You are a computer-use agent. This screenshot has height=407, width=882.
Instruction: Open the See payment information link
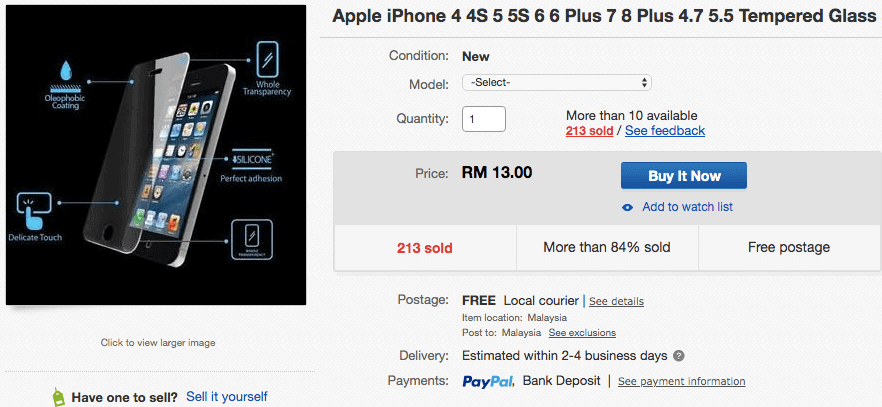681,381
